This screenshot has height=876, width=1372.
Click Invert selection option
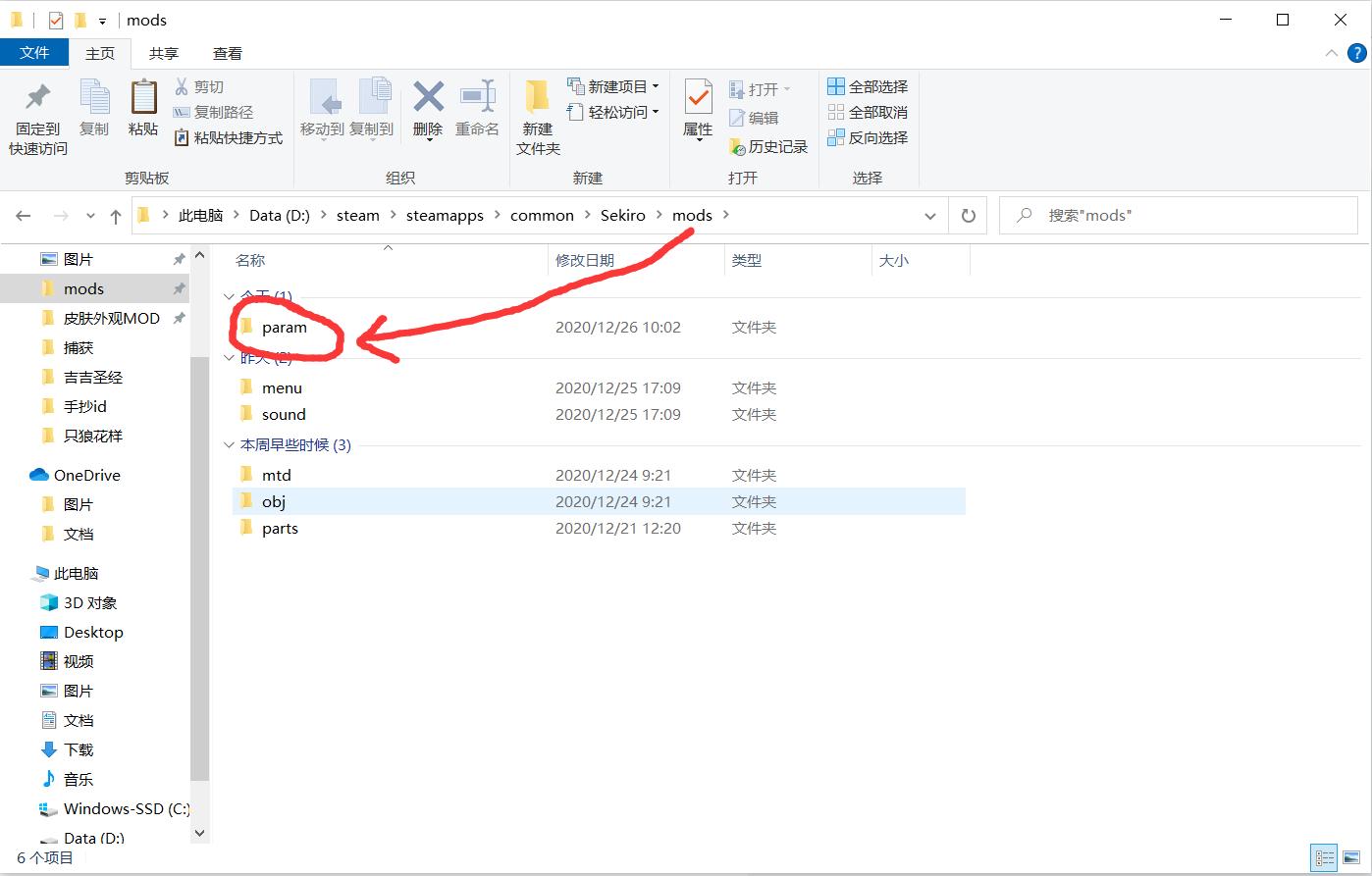(868, 138)
